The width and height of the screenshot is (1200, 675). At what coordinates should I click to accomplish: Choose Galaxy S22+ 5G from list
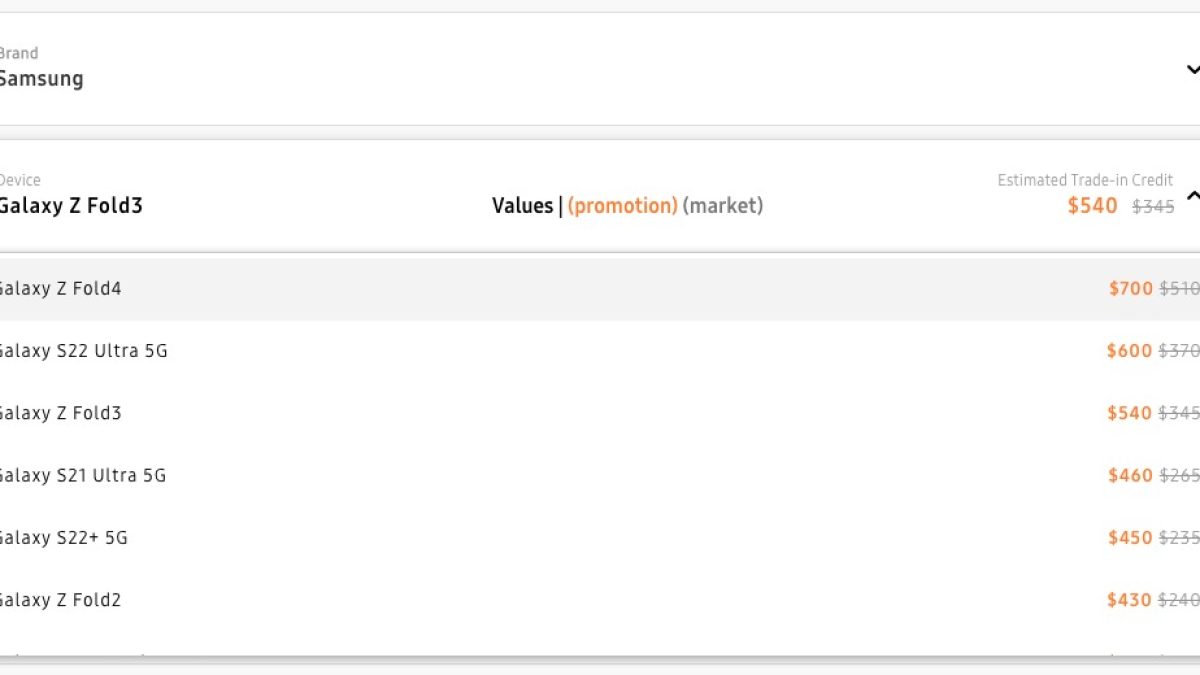click(63, 538)
